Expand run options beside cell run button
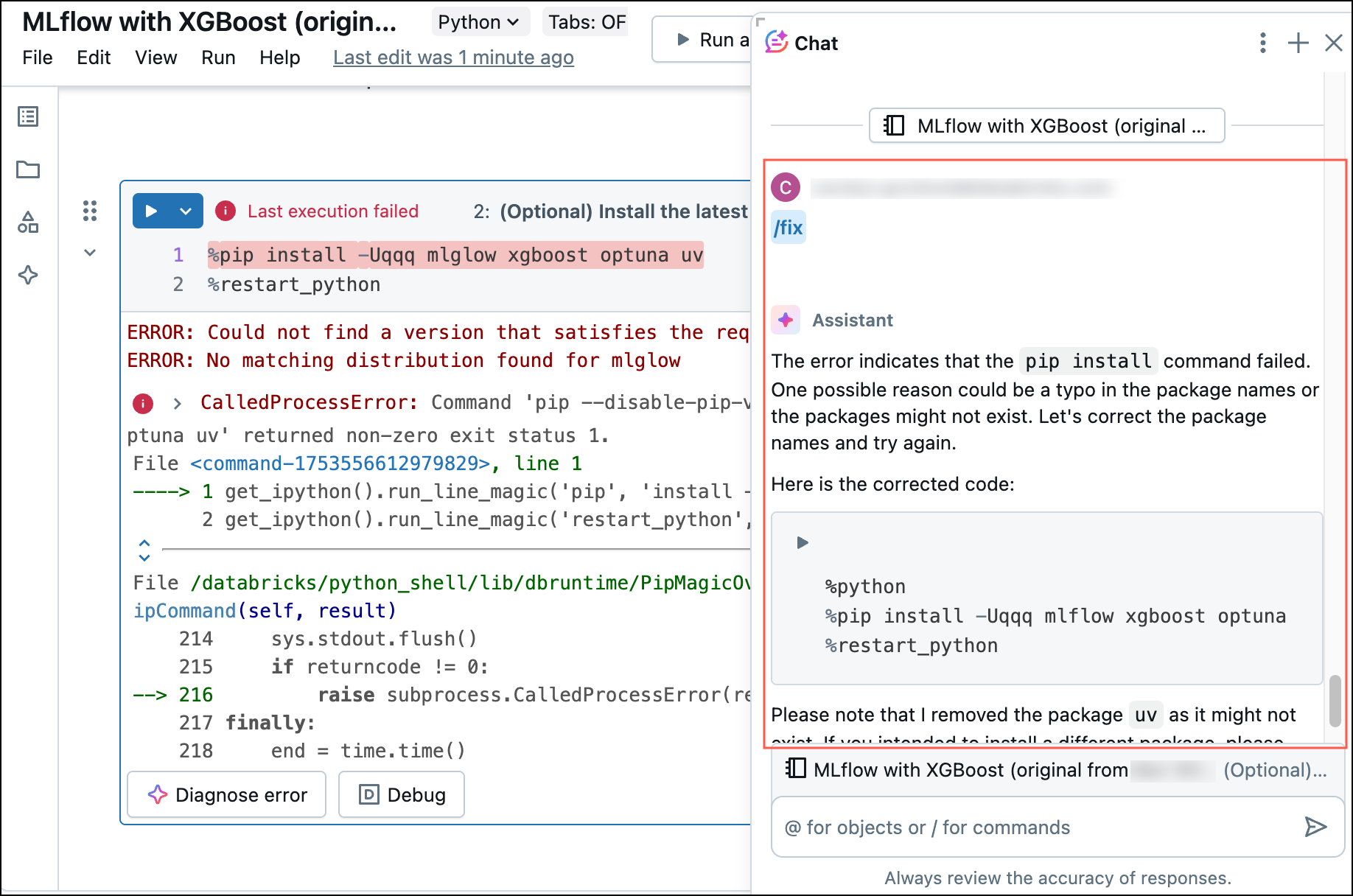This screenshot has width=1353, height=896. coord(184,211)
